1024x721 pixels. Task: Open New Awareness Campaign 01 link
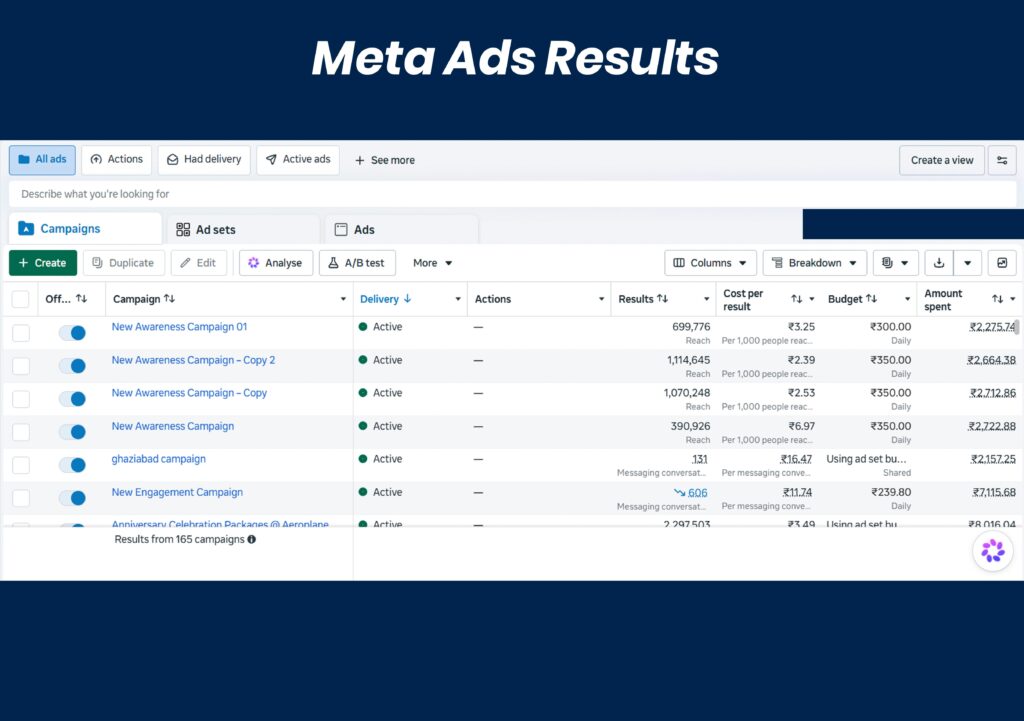pos(180,327)
